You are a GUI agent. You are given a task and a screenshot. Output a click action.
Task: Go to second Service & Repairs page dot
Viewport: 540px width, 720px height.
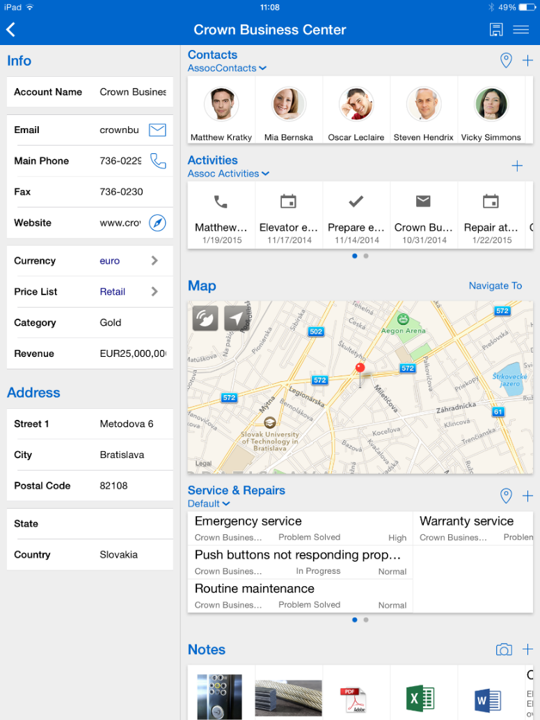click(x=366, y=620)
